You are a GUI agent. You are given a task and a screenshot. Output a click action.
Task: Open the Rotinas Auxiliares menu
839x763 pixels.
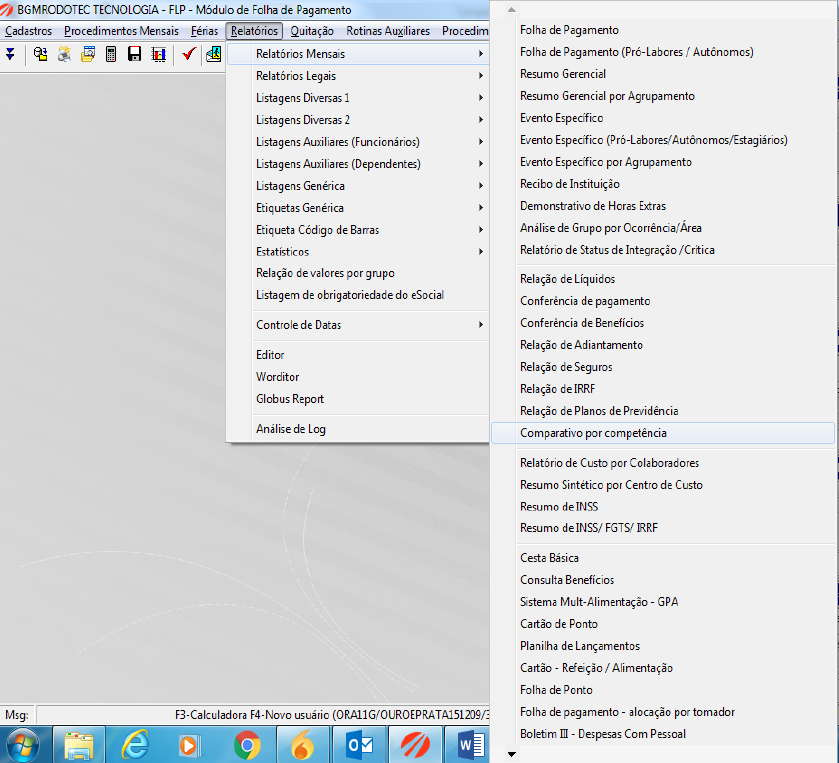pos(388,31)
